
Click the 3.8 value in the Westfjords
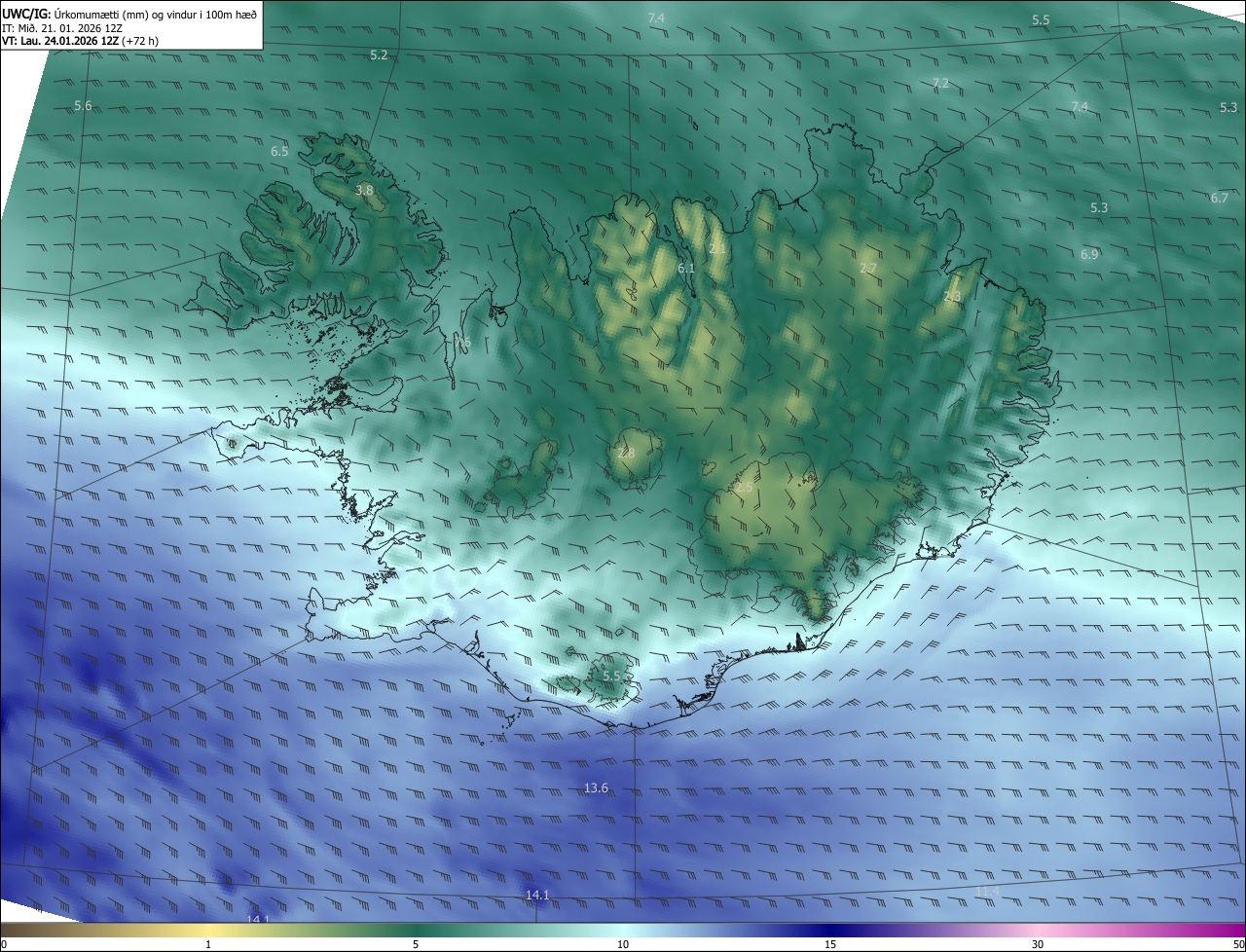click(x=364, y=191)
